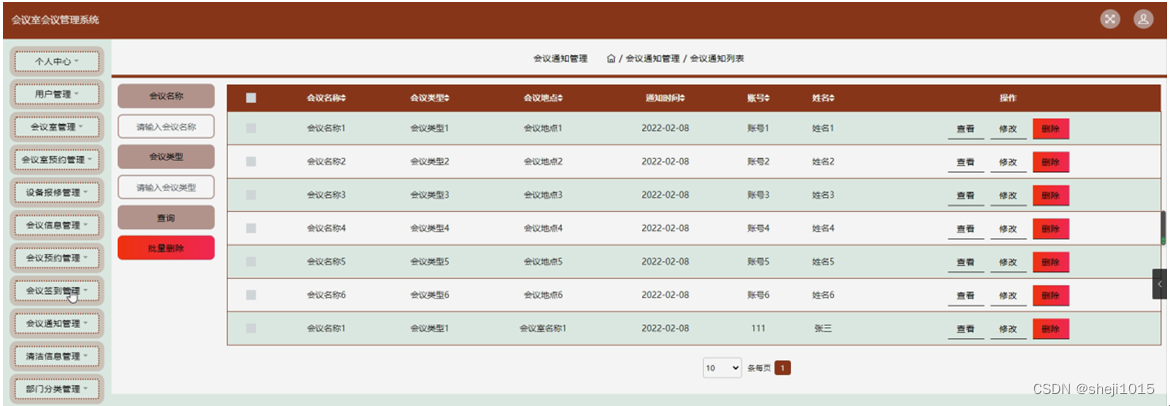Screen dimensions: 1170x406
Task: Open the user avatar icon
Action: coord(1143,19)
